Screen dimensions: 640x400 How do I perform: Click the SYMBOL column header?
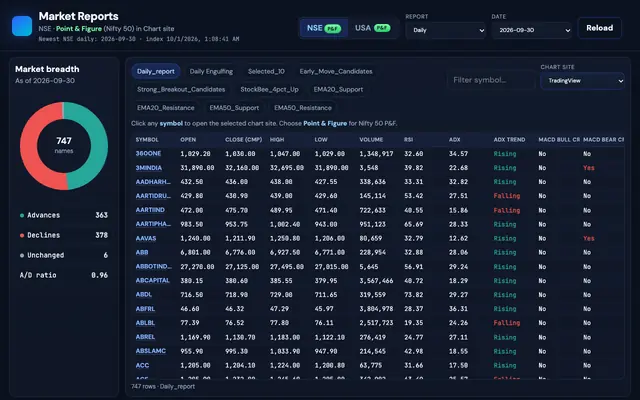coord(147,140)
